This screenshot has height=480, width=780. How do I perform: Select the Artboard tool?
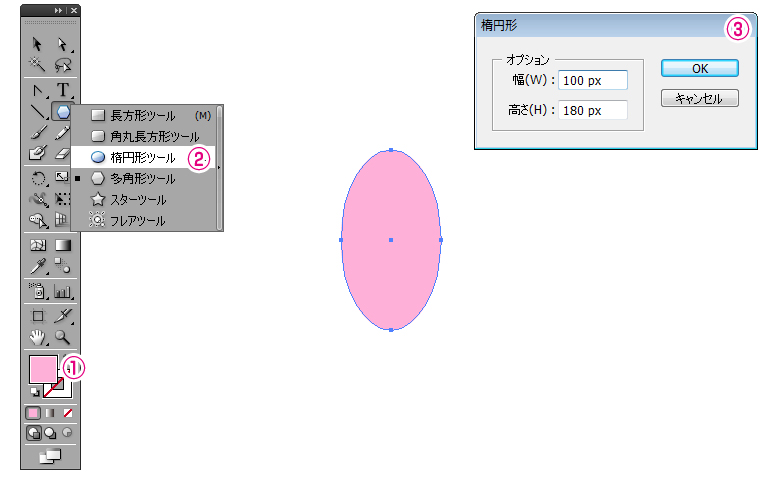(38, 316)
